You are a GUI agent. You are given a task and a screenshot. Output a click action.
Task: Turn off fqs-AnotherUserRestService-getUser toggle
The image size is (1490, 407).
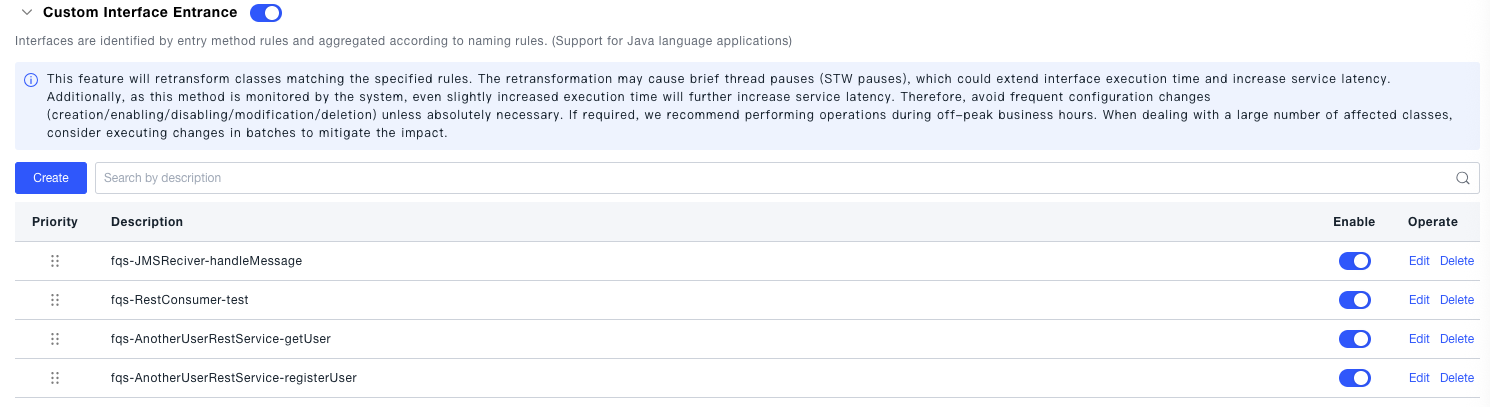coord(1354,339)
